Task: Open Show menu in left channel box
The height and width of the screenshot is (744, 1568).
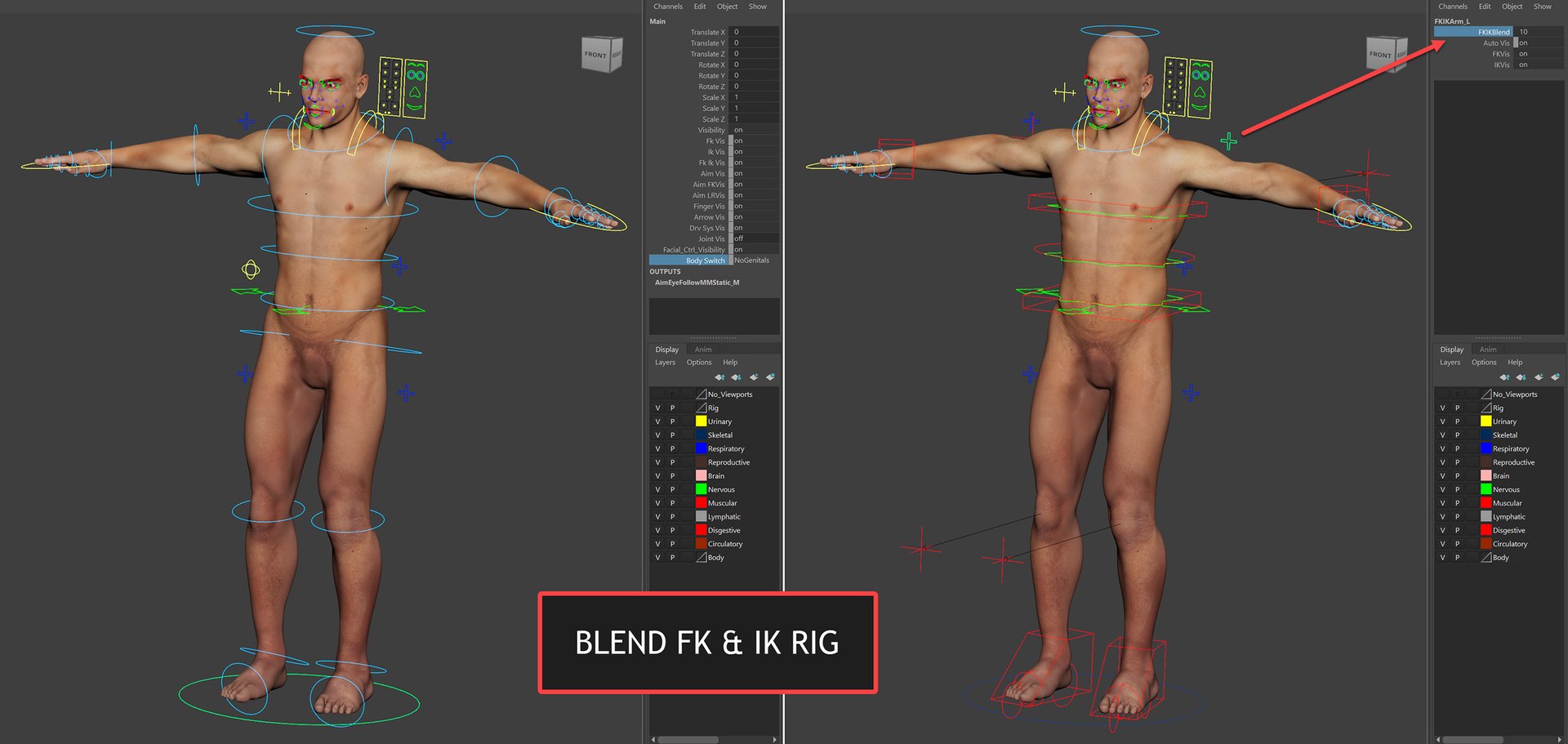Action: tap(758, 7)
